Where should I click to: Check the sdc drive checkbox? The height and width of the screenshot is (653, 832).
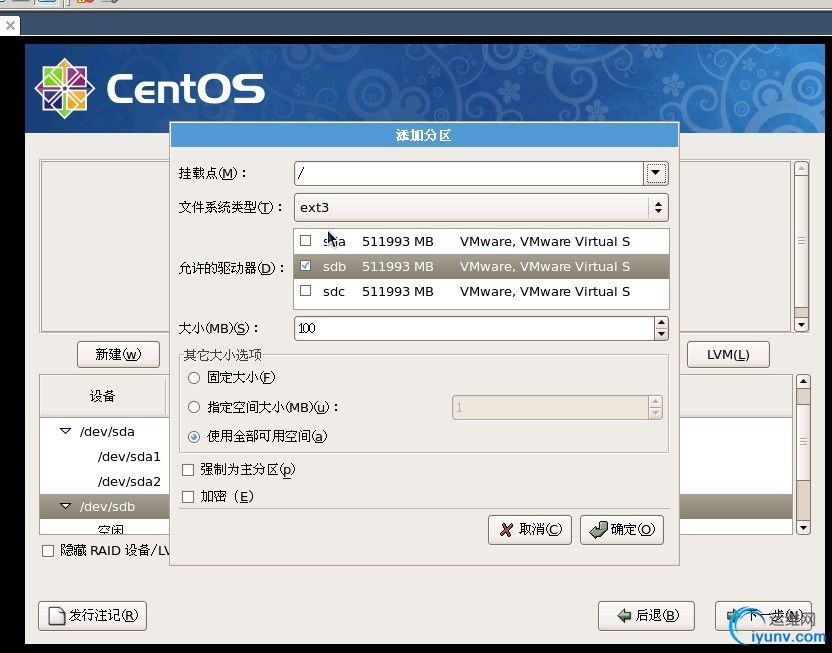click(x=306, y=291)
